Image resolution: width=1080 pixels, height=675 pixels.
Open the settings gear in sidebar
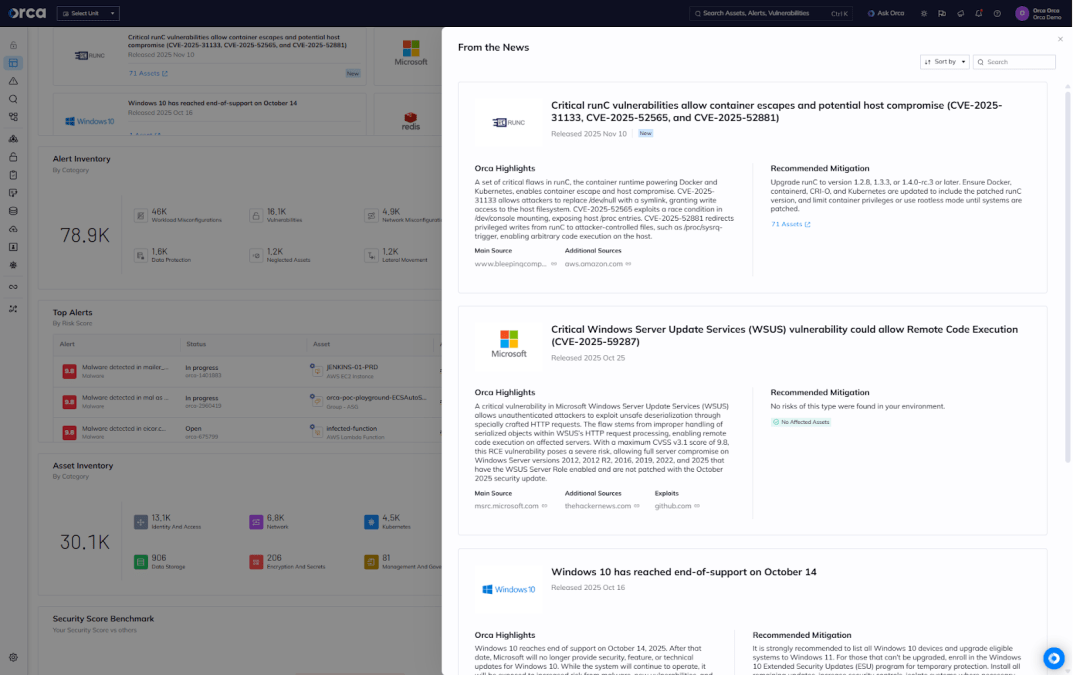pos(13,657)
